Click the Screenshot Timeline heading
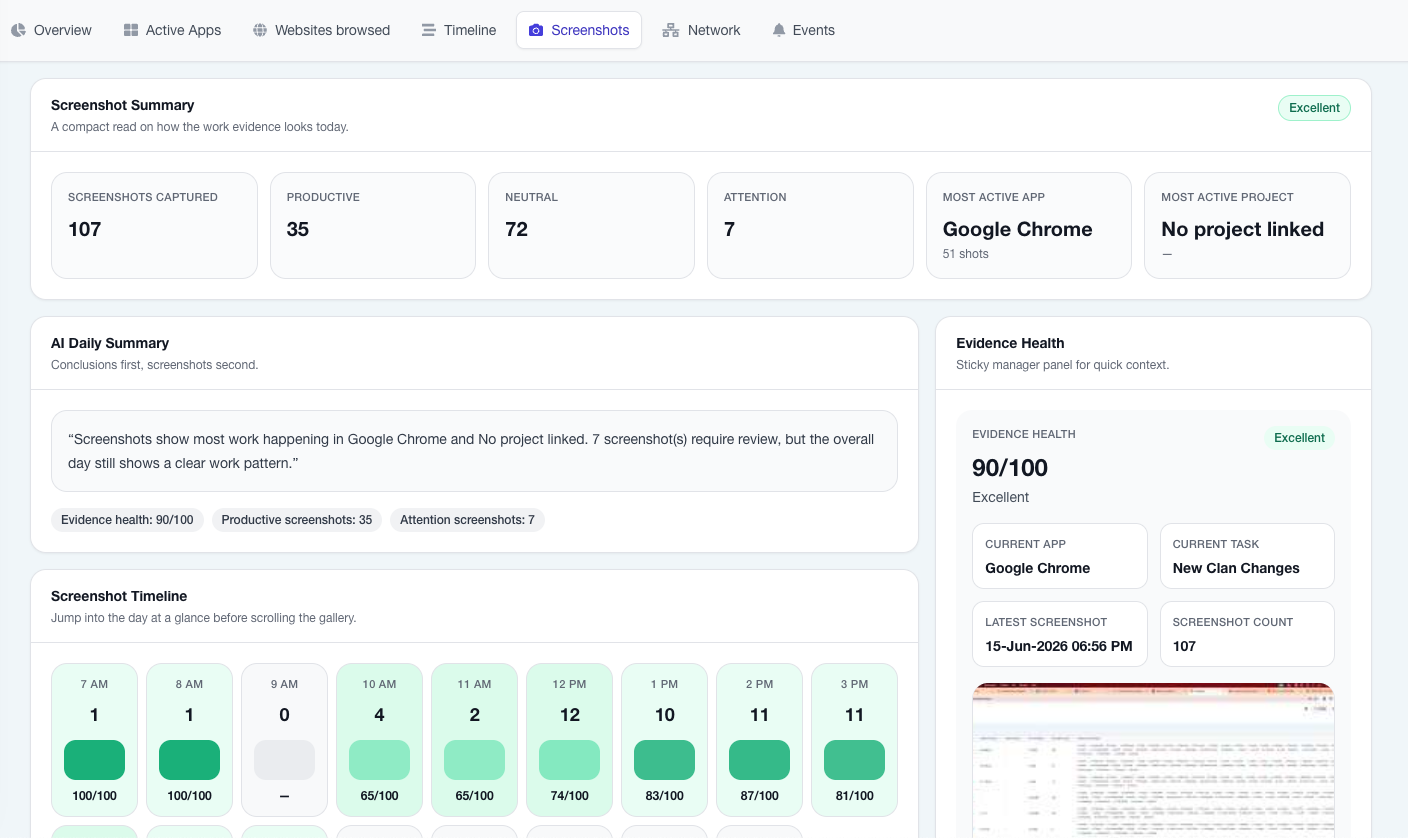This screenshot has width=1408, height=838. (119, 596)
